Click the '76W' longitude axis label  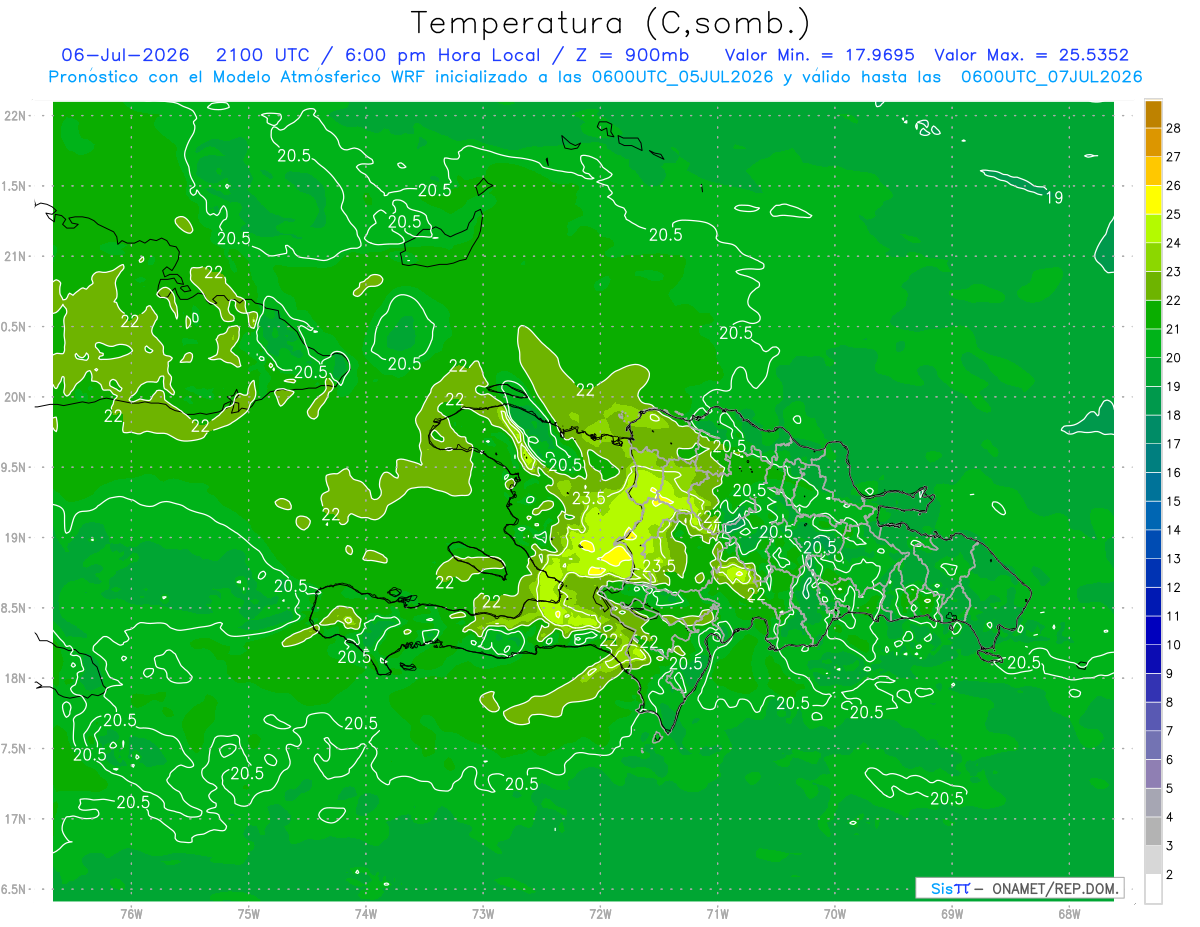tap(131, 914)
